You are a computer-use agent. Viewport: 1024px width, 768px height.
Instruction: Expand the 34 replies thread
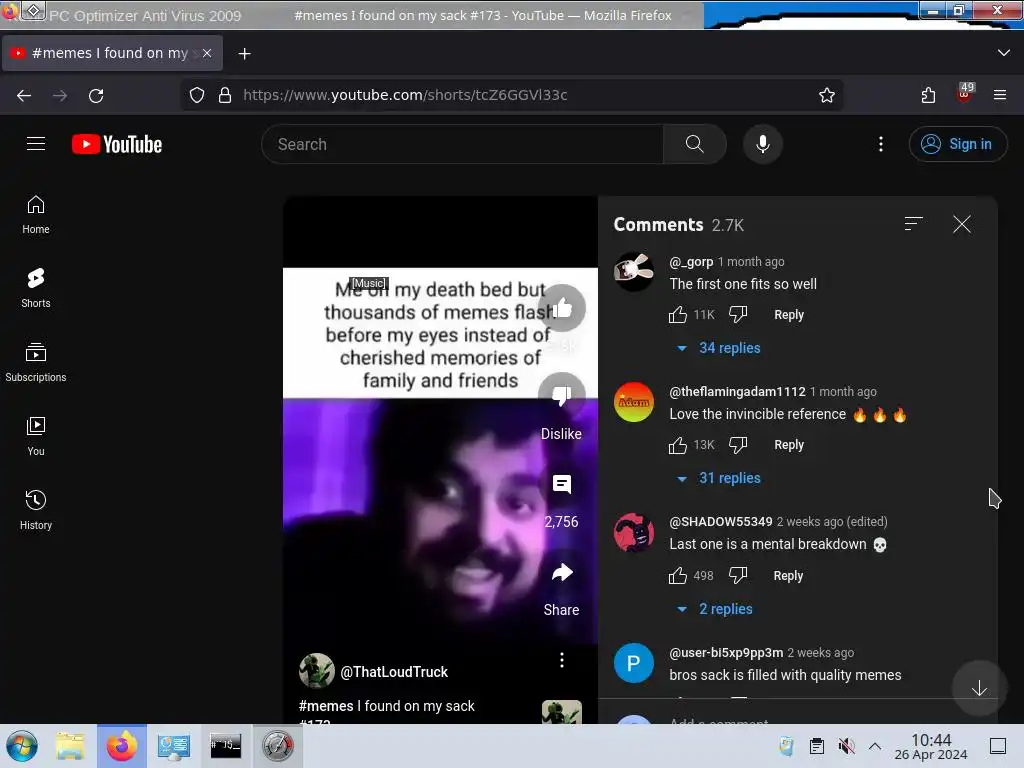[x=719, y=348]
